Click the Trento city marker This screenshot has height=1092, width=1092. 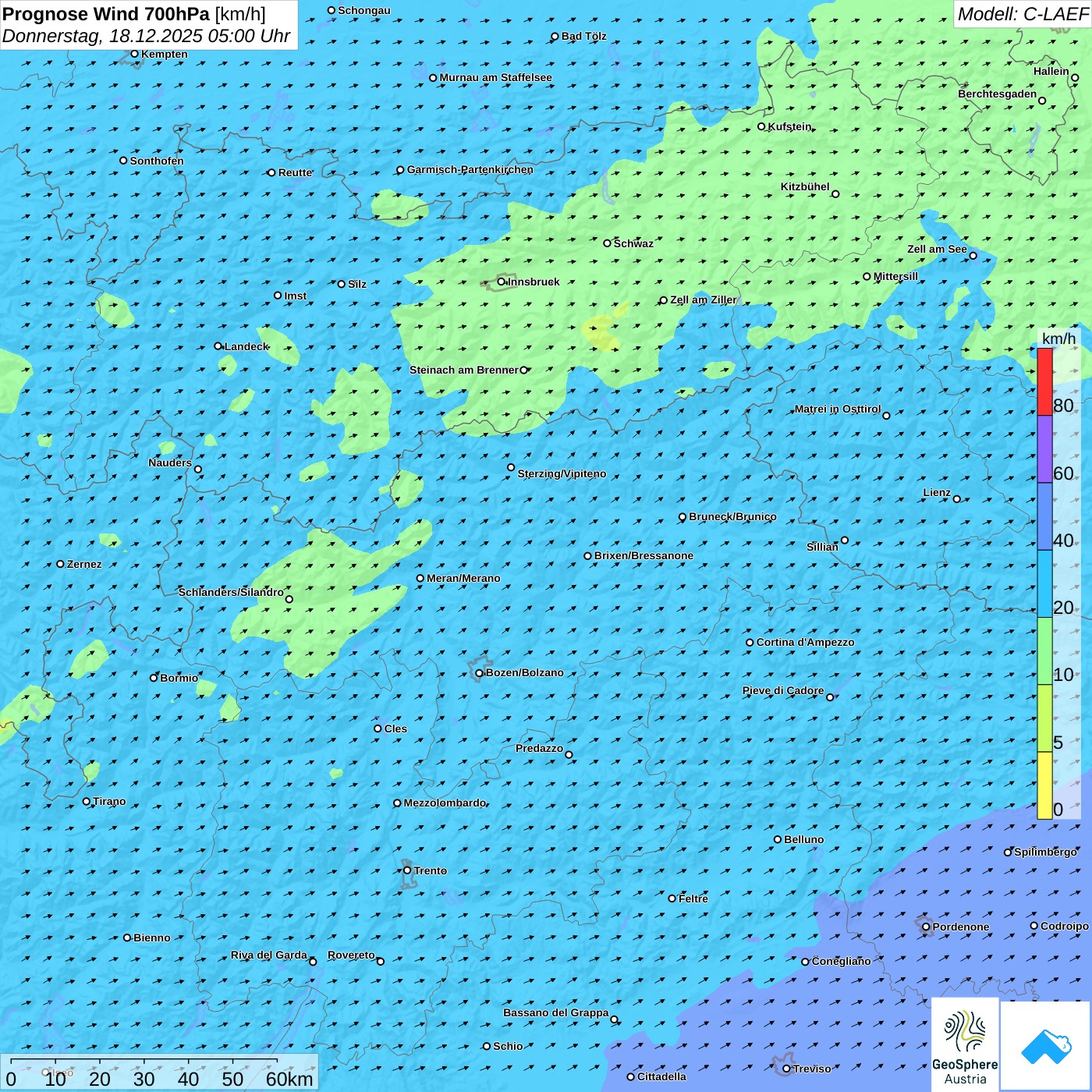point(407,870)
